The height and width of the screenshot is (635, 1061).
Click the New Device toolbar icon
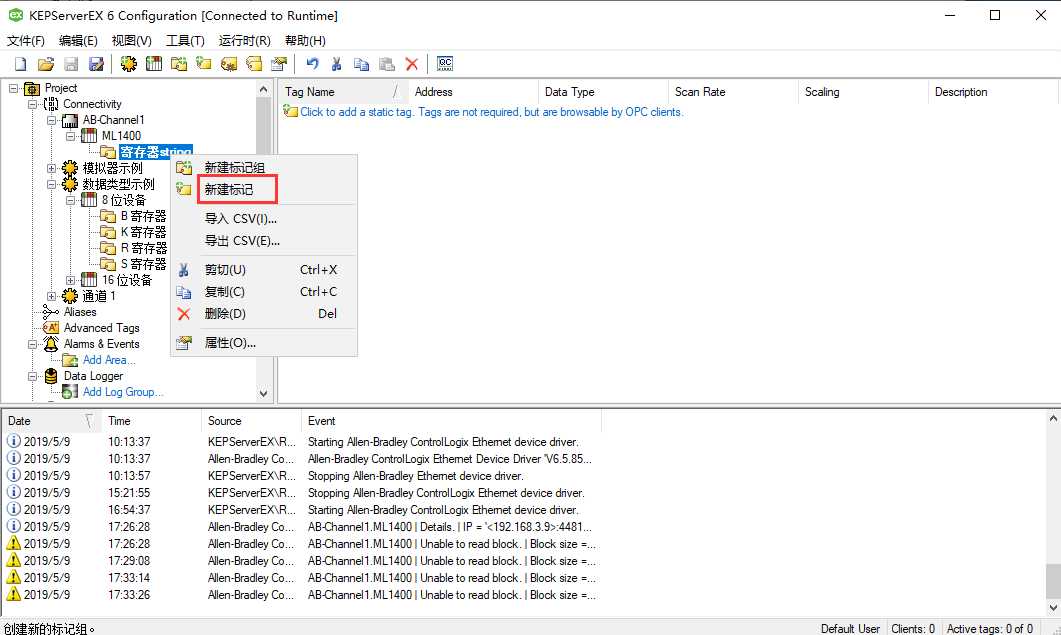[x=154, y=64]
